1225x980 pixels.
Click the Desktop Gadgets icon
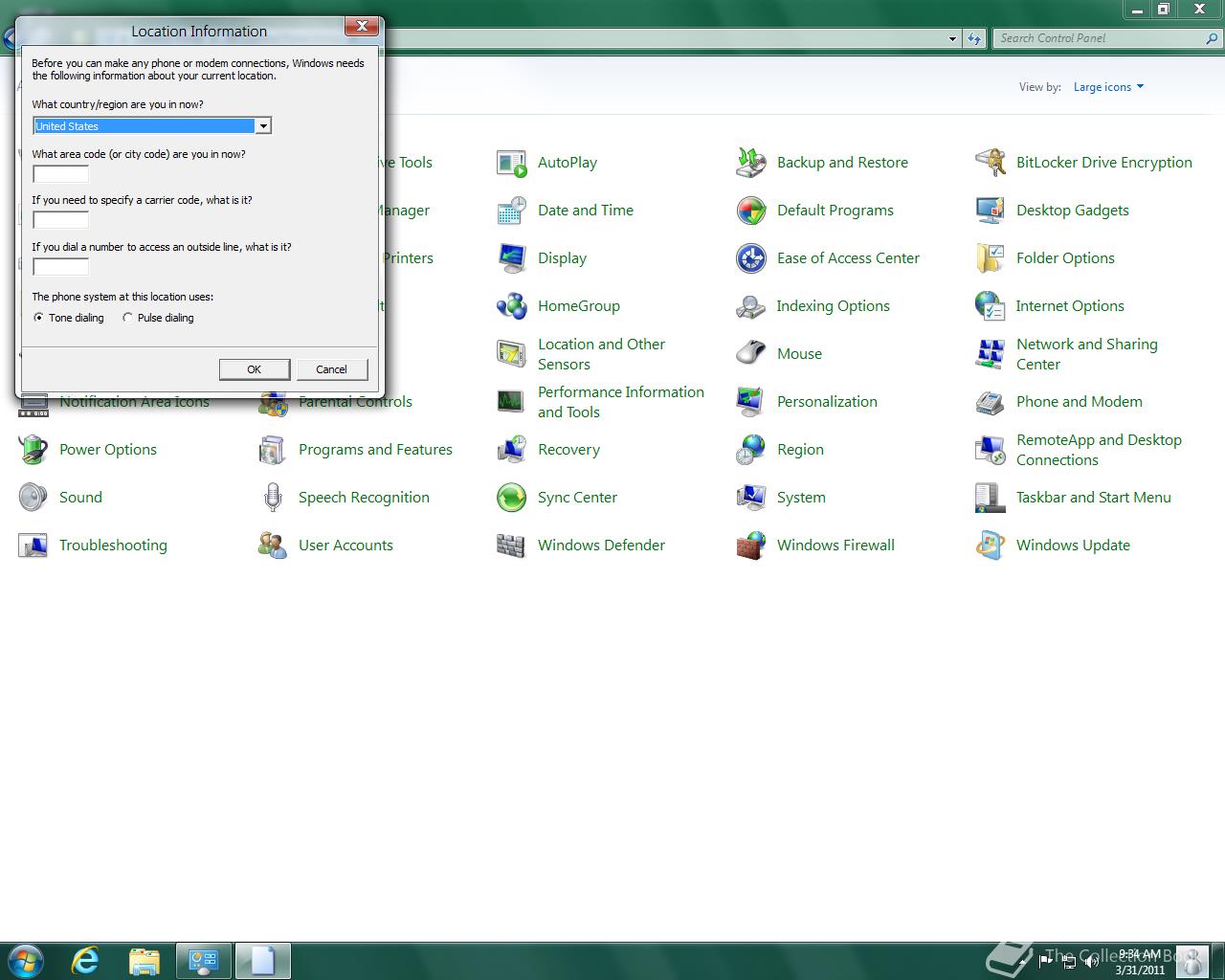[x=991, y=211]
